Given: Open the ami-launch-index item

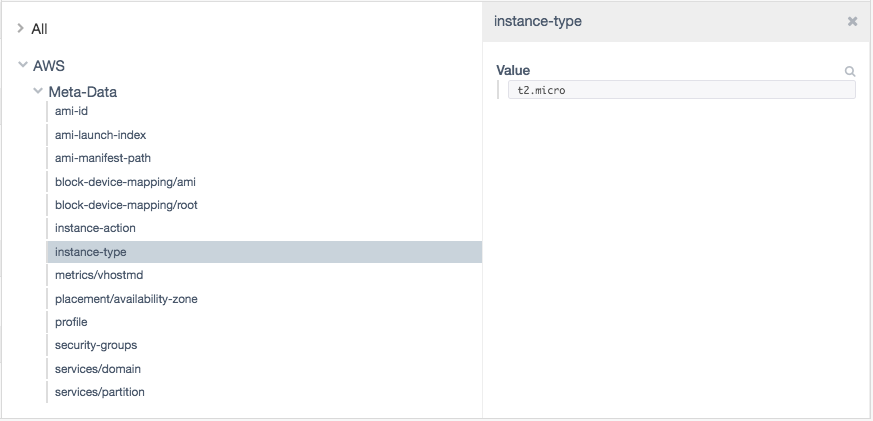Looking at the screenshot, I should (264, 135).
